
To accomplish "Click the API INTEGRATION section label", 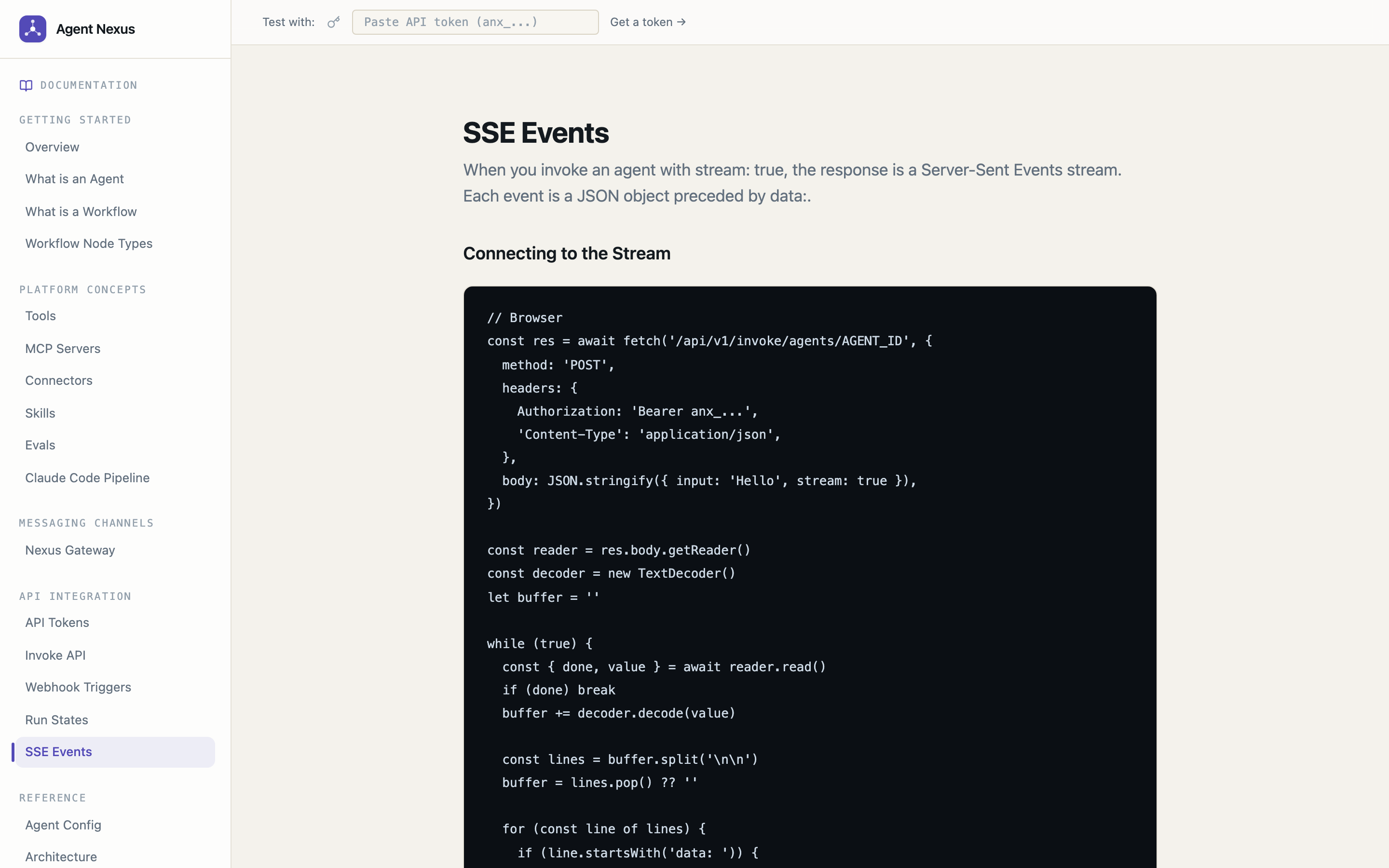I will pos(75,597).
